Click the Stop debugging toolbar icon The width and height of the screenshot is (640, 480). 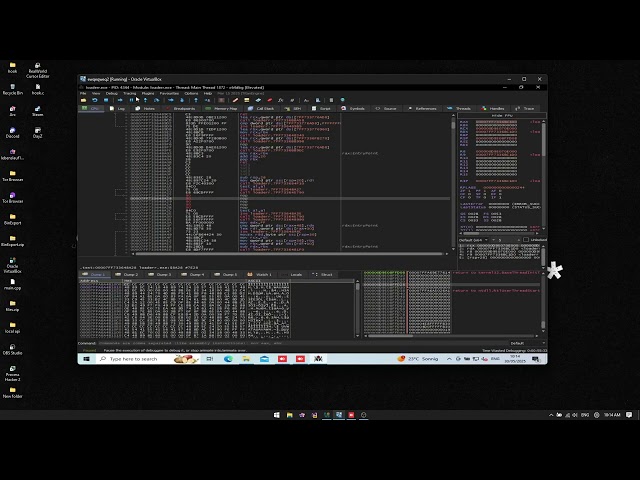coord(106,100)
